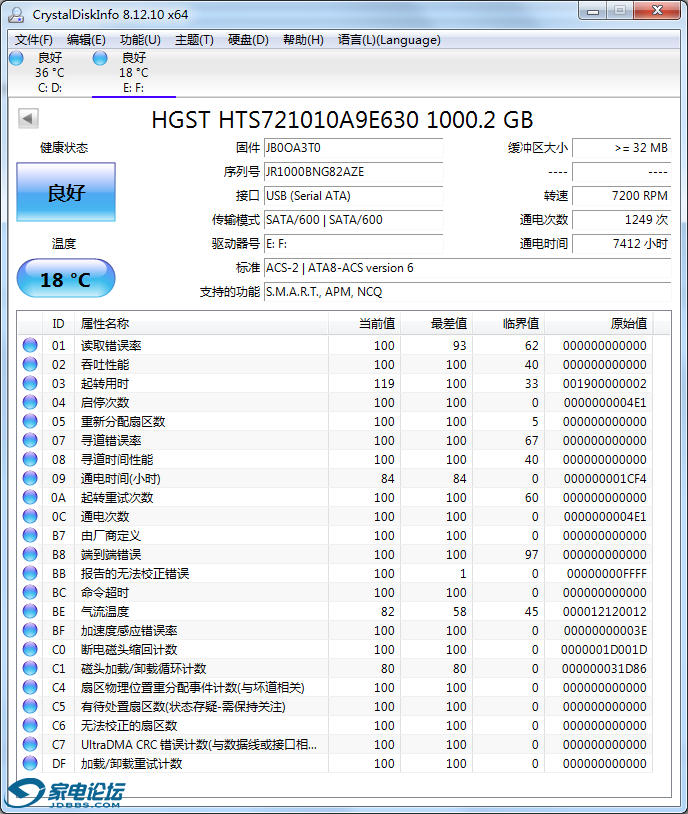
Task: Select raw value 000000031D86 in row C1
Action: (604, 669)
